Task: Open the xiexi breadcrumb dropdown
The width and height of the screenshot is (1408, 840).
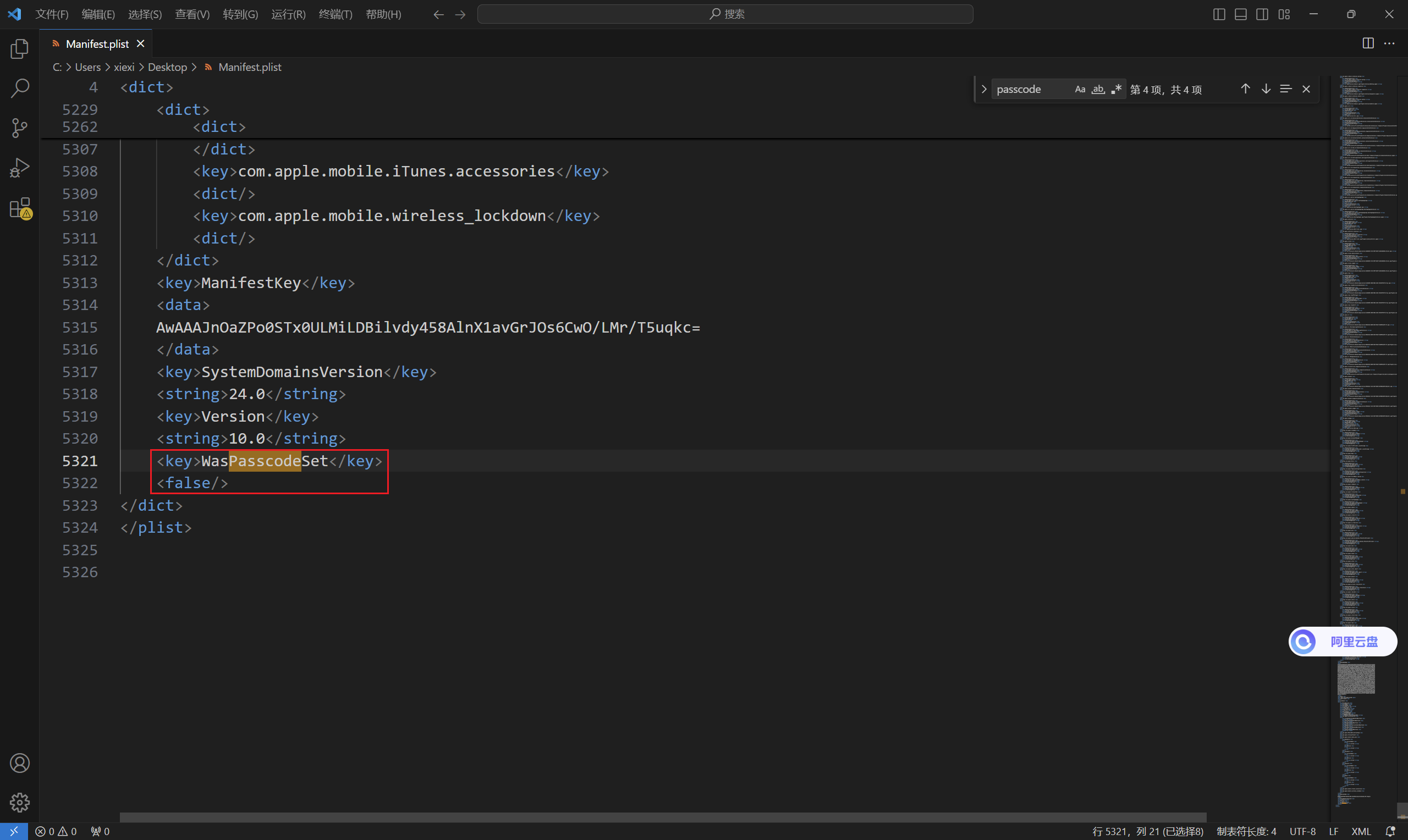Action: [x=124, y=67]
